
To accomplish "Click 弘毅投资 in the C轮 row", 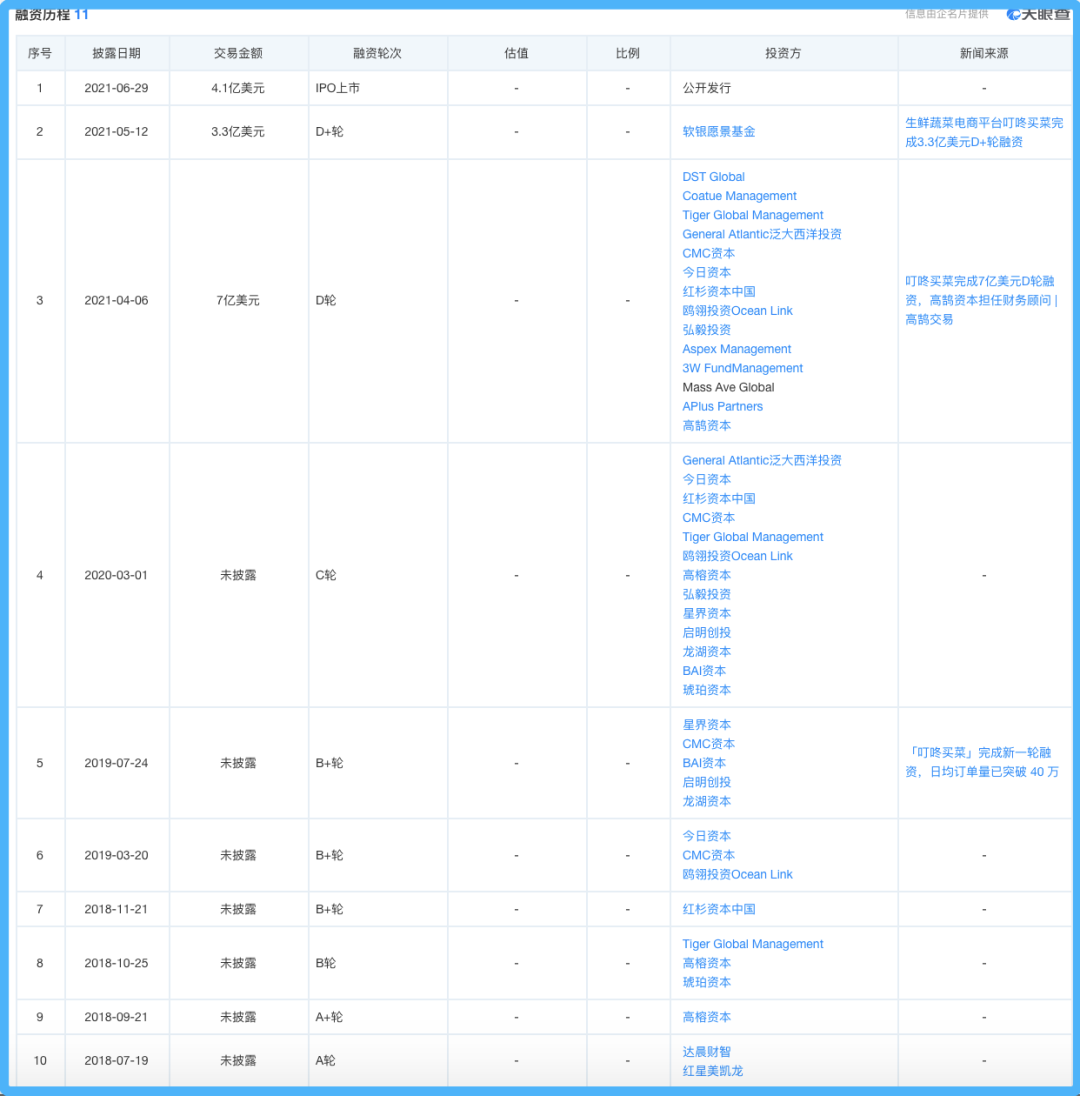I will coord(707,594).
